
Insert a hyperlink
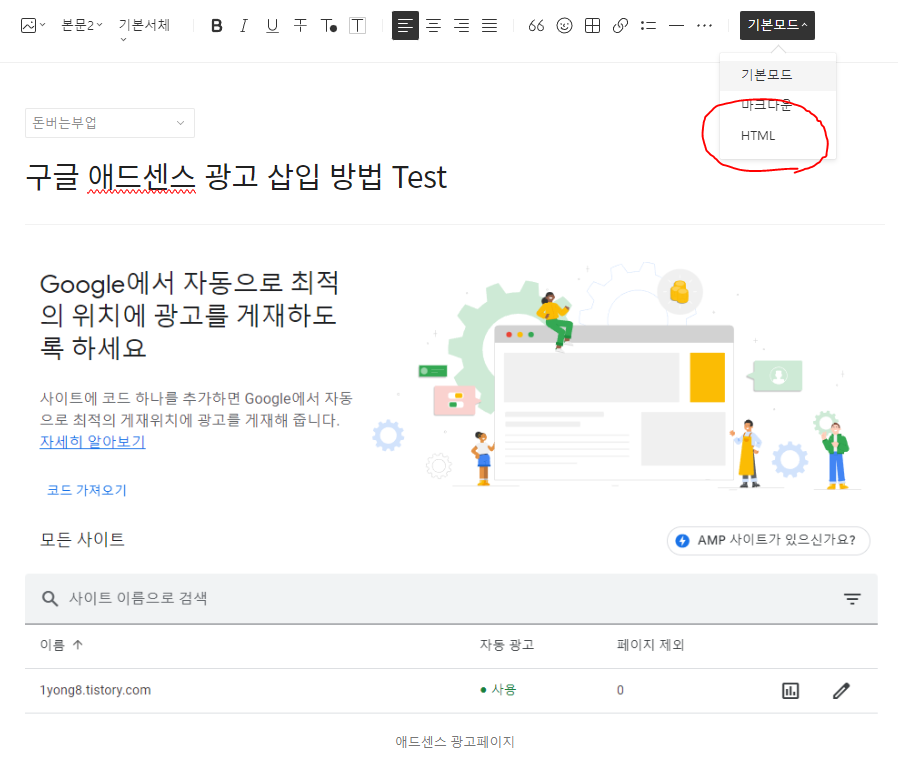(x=620, y=26)
